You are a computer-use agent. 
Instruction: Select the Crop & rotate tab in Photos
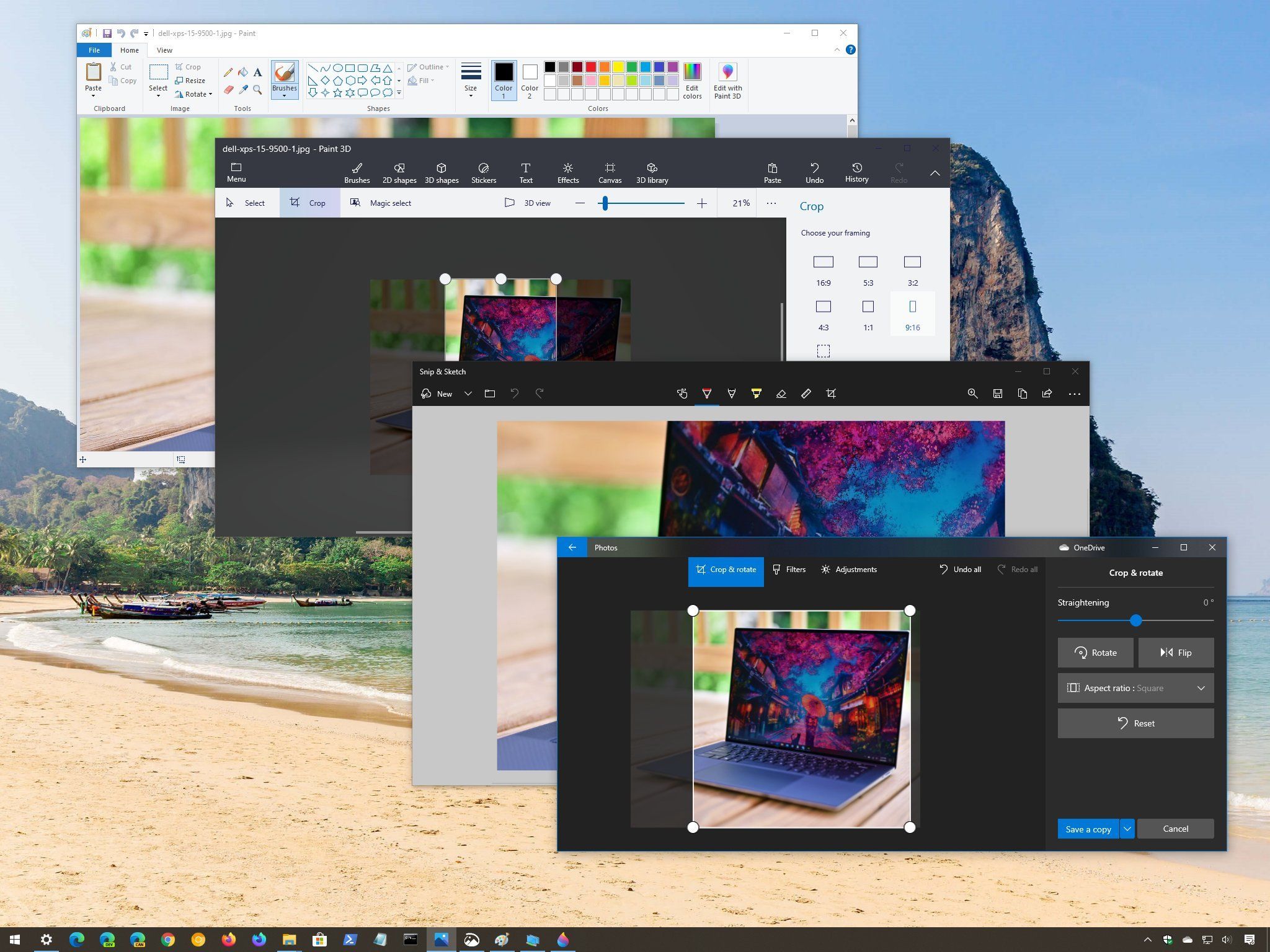tap(726, 571)
